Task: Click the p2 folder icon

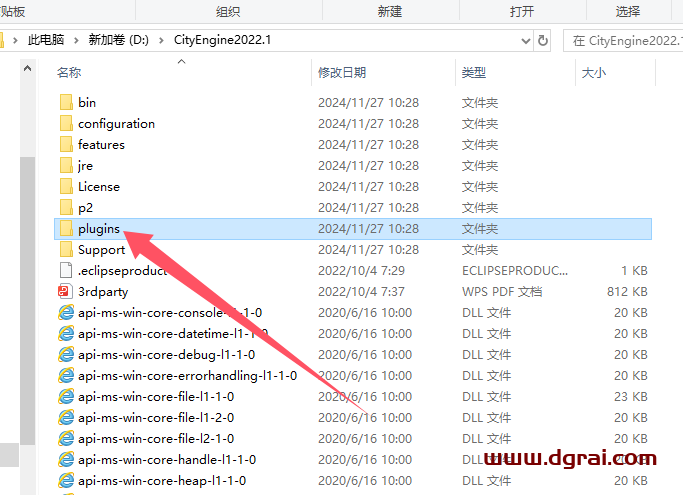Action: pyautogui.click(x=66, y=207)
